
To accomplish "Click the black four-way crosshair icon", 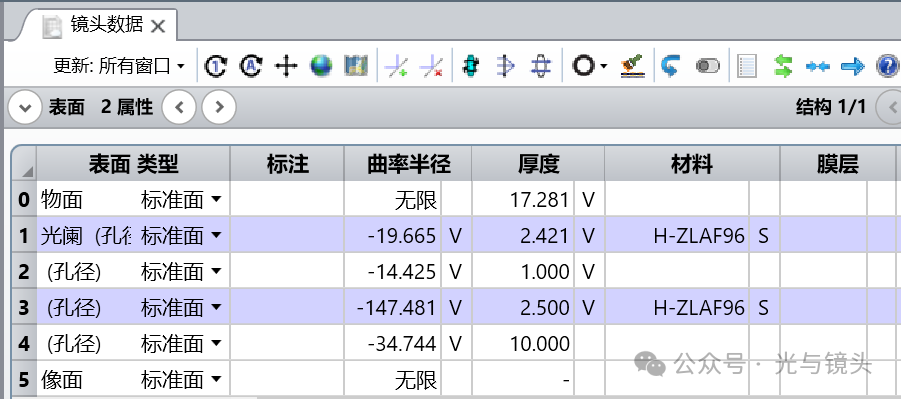I will tap(286, 66).
